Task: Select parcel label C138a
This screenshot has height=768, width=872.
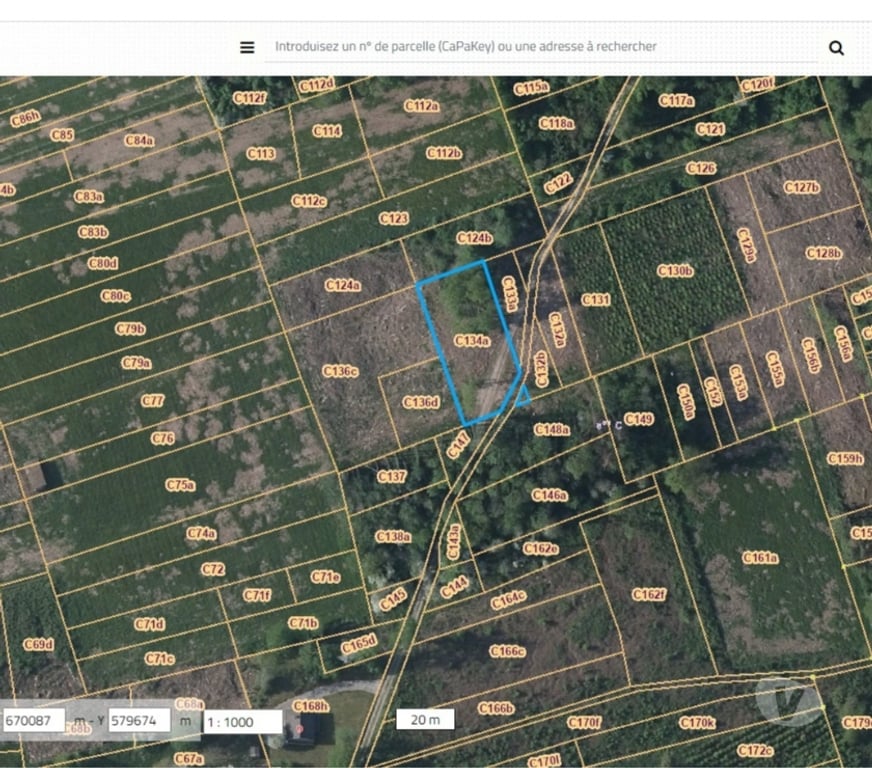Action: (393, 537)
